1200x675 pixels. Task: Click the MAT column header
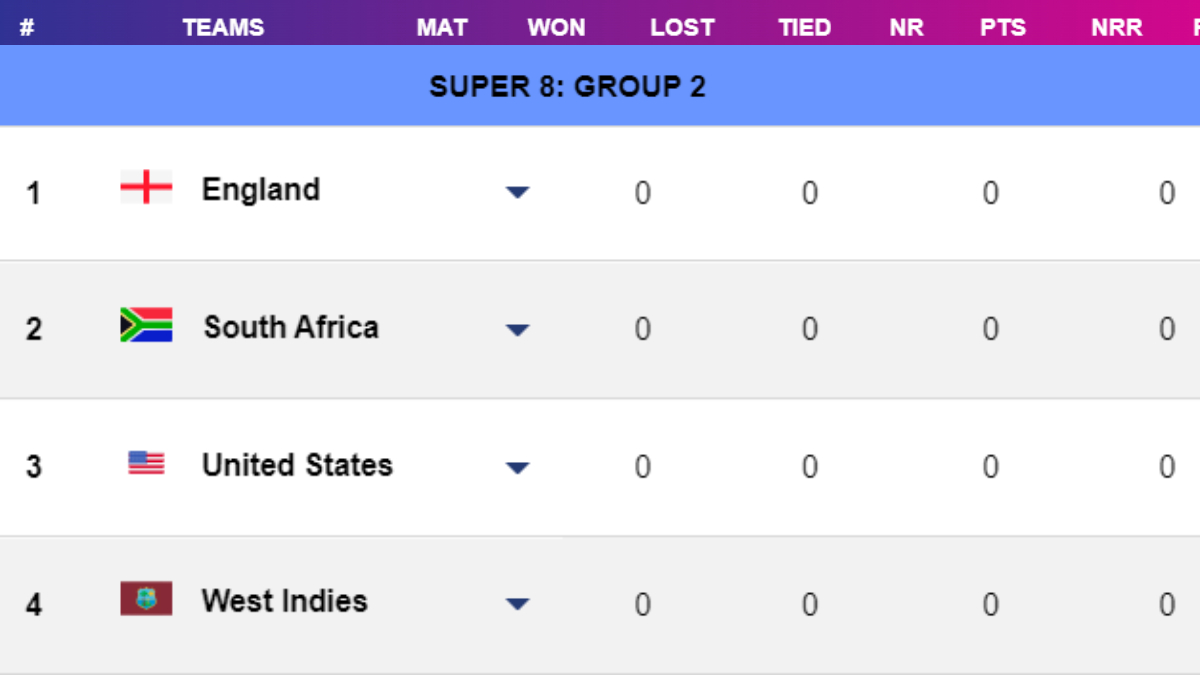pyautogui.click(x=442, y=27)
